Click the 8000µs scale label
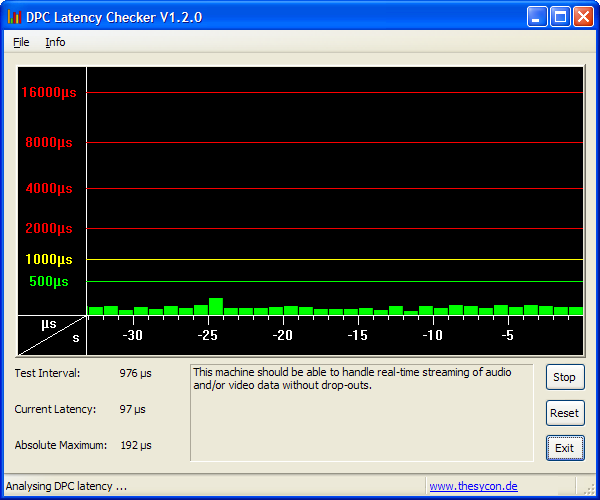This screenshot has width=600, height=500. click(x=49, y=142)
